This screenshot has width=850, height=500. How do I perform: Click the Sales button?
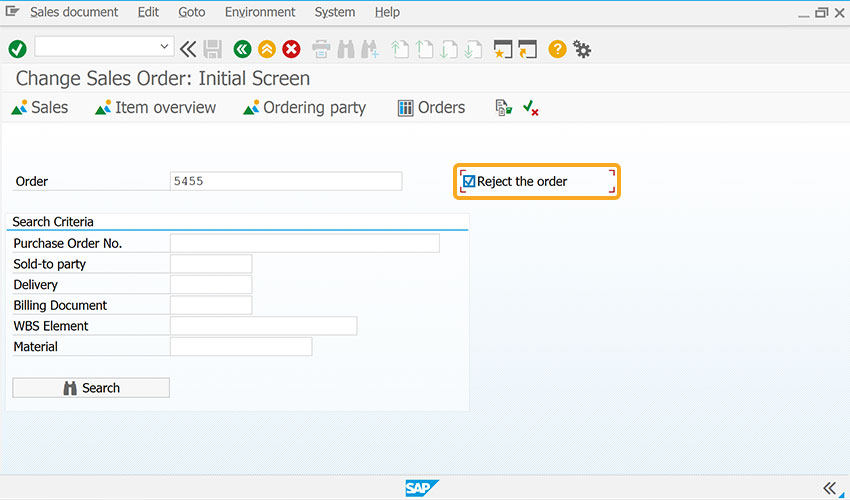40,107
